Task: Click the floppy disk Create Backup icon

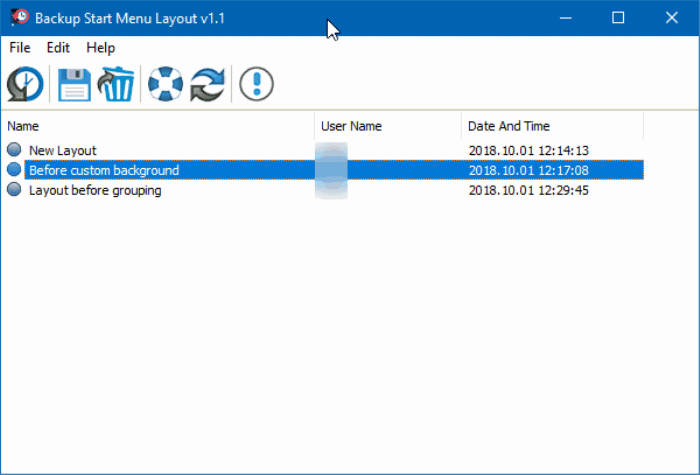Action: click(74, 84)
